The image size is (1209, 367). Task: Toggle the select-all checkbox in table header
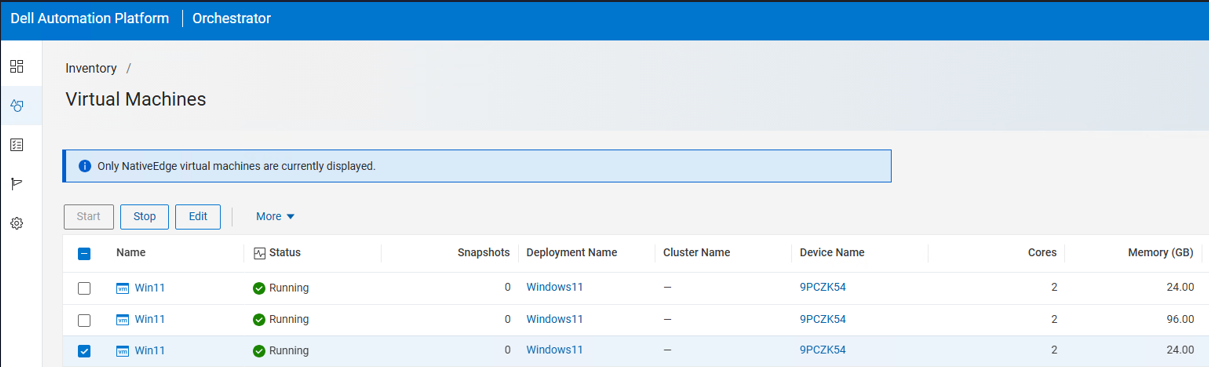click(x=84, y=254)
